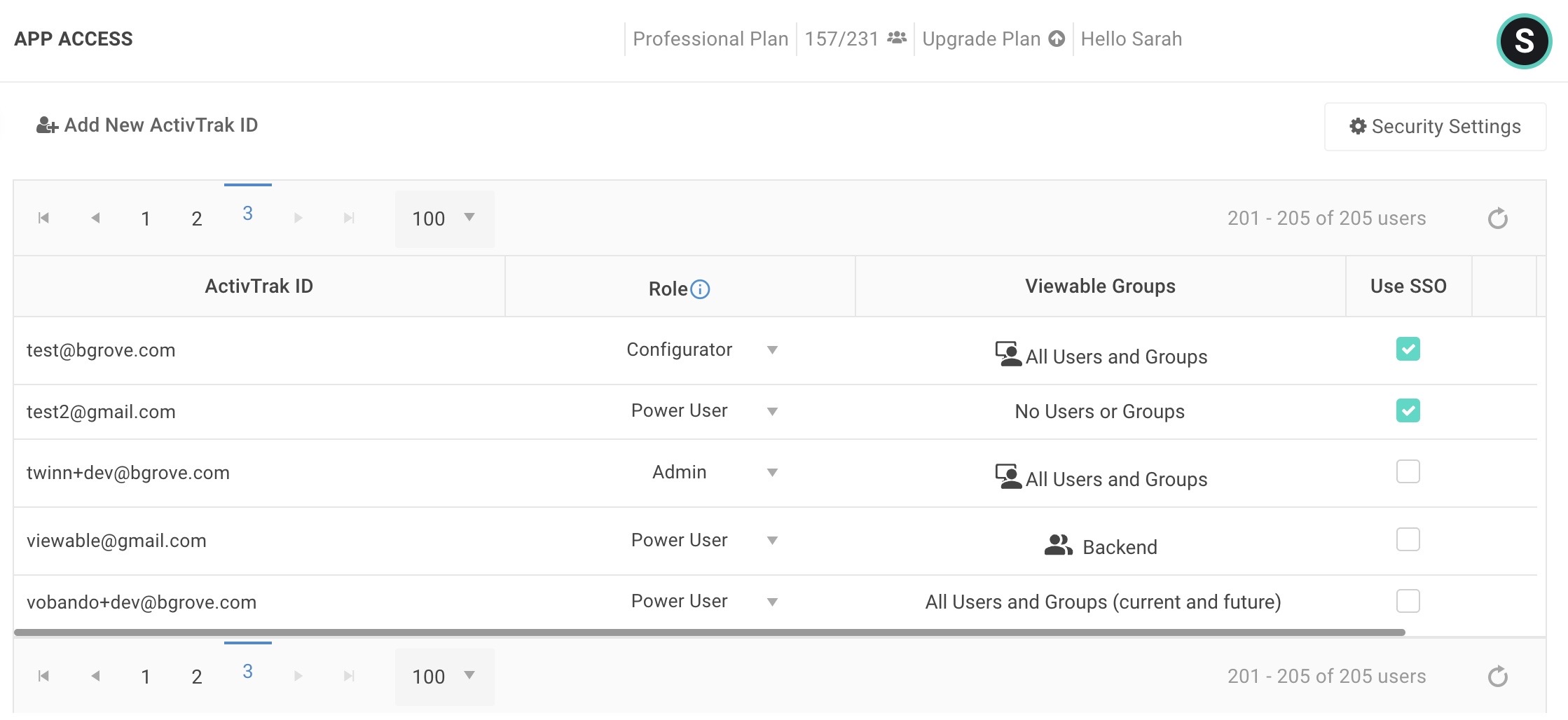Go to previous page in top pager
This screenshot has width=1568, height=720.
tap(95, 218)
